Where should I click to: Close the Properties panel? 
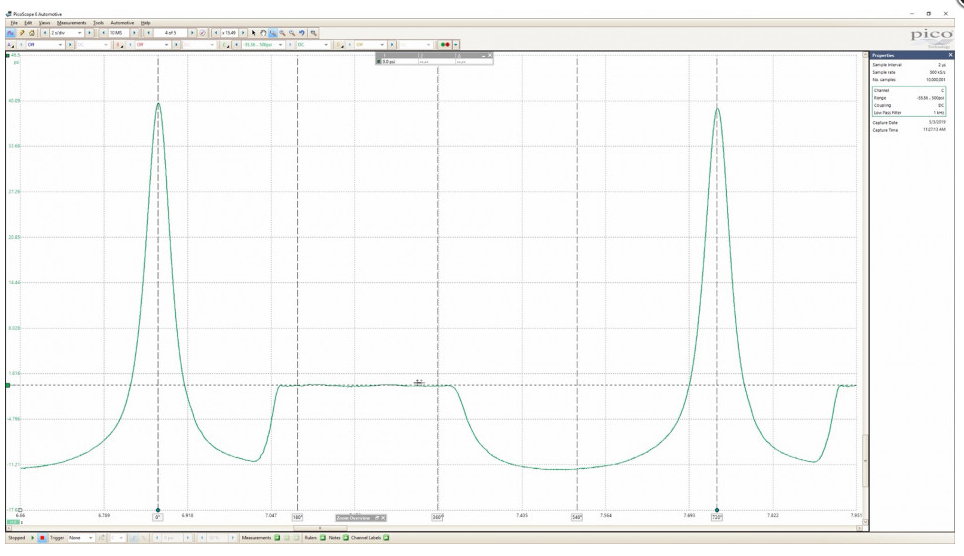pos(950,55)
